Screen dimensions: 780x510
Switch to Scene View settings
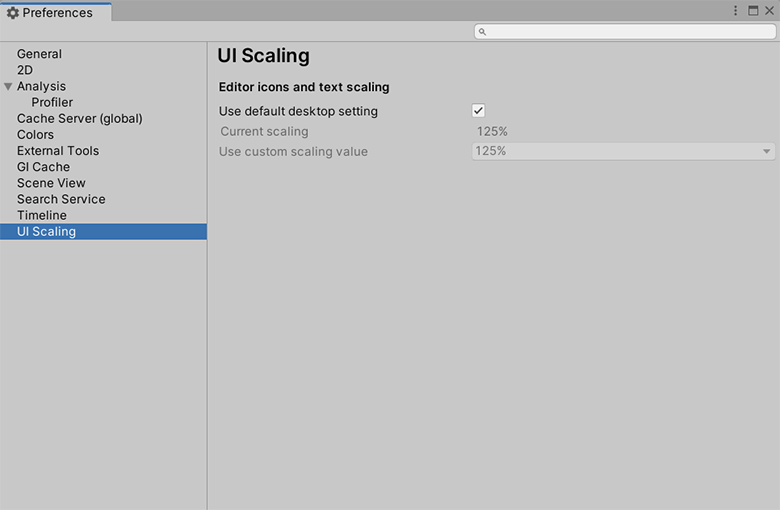point(51,183)
